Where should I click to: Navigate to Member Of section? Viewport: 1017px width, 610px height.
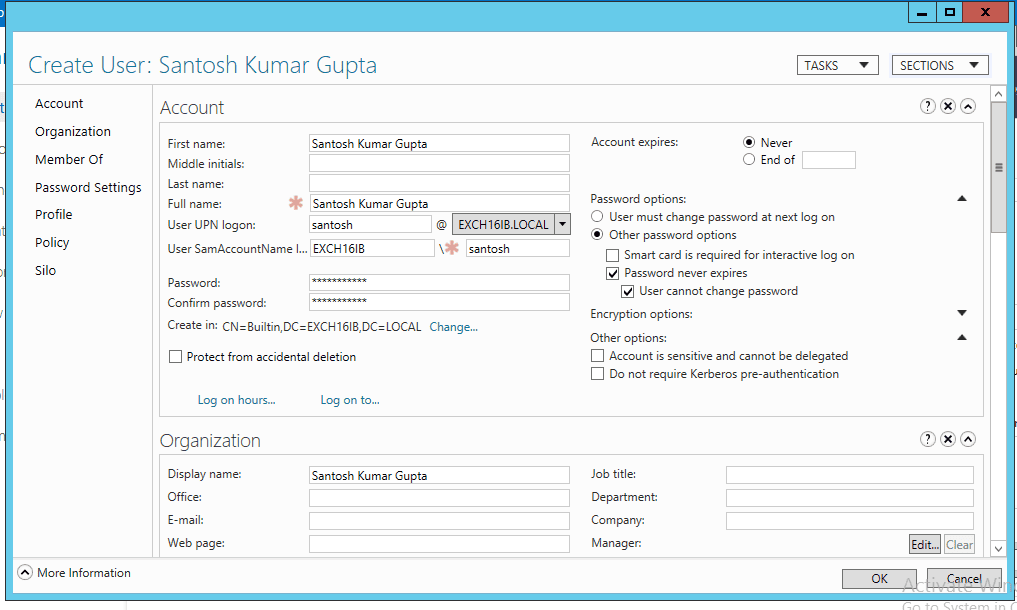click(x=69, y=160)
